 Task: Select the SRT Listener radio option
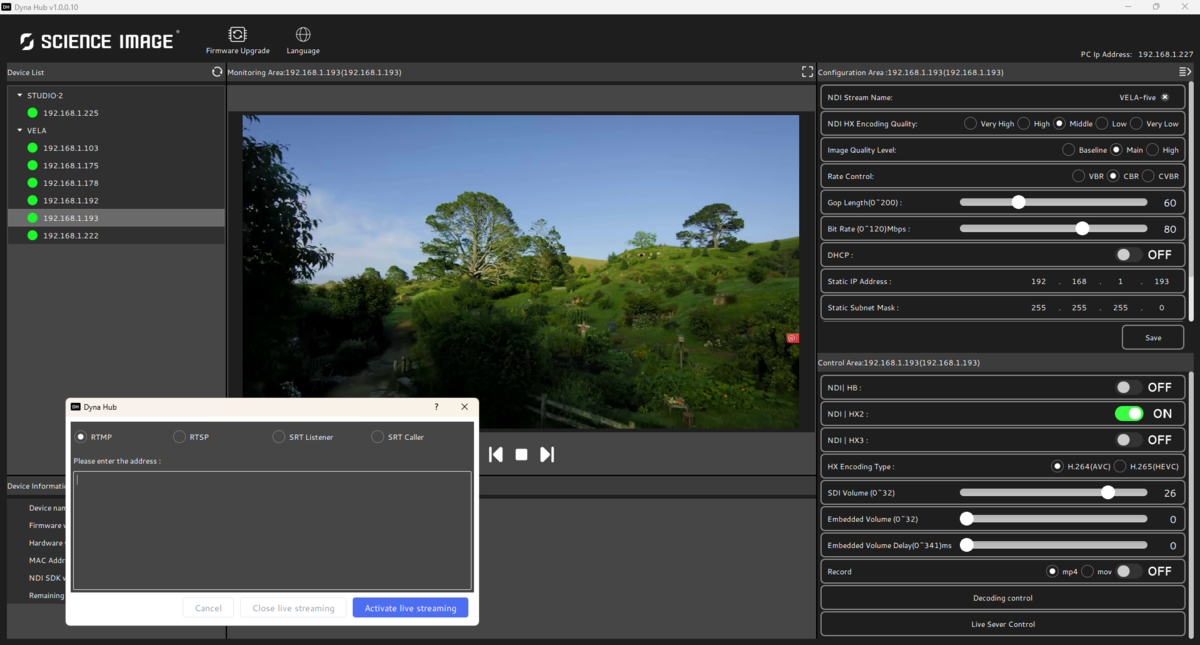pos(279,437)
